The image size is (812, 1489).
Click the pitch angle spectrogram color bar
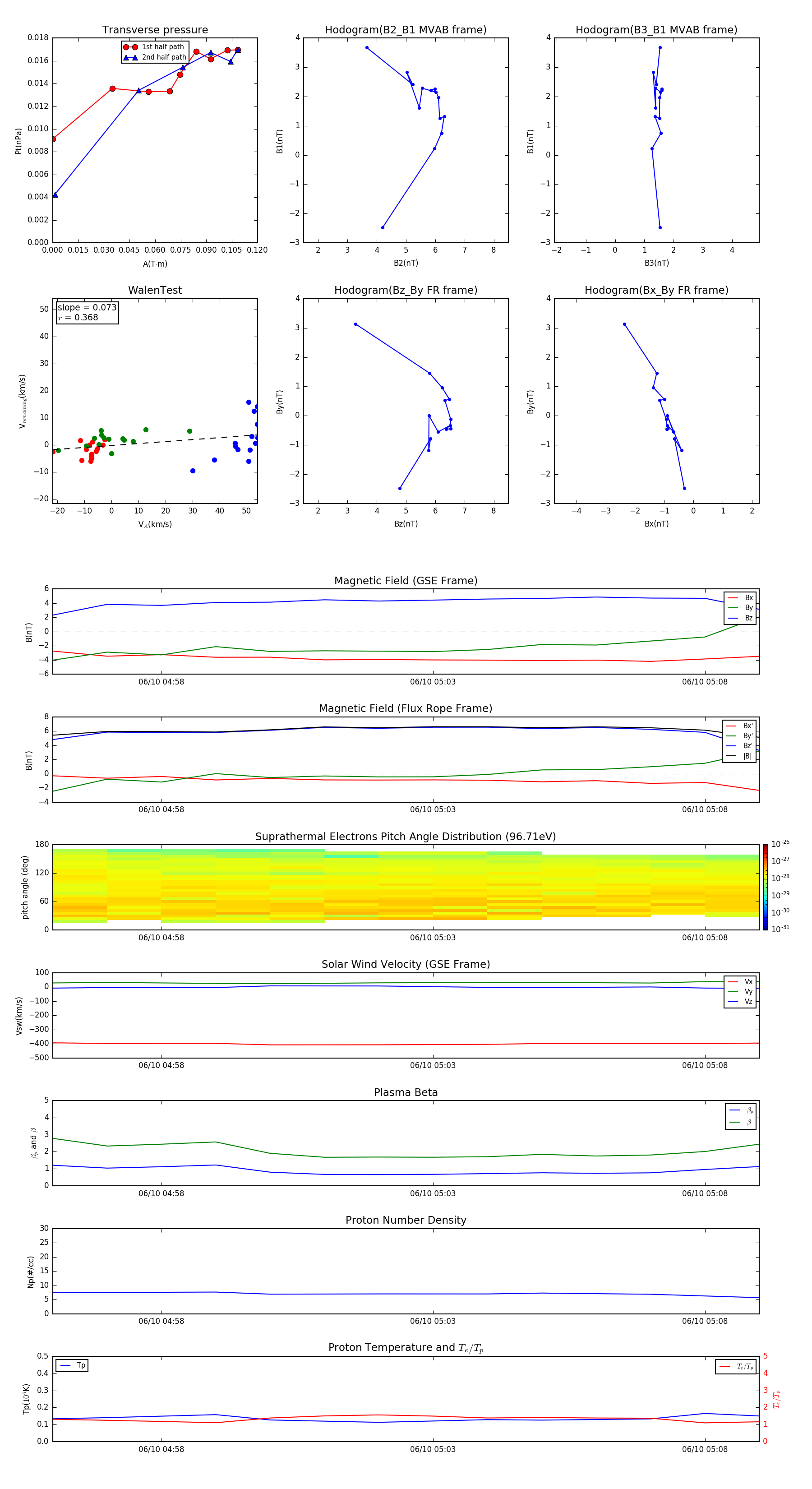(765, 887)
